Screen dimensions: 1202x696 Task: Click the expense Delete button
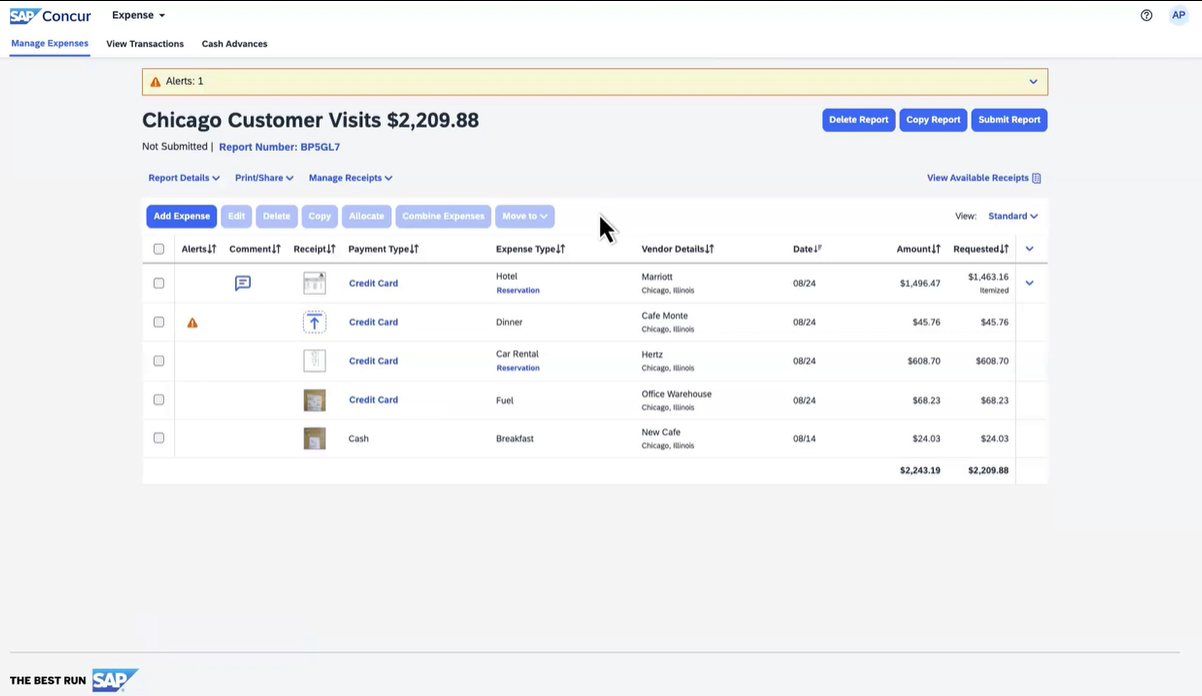click(277, 216)
